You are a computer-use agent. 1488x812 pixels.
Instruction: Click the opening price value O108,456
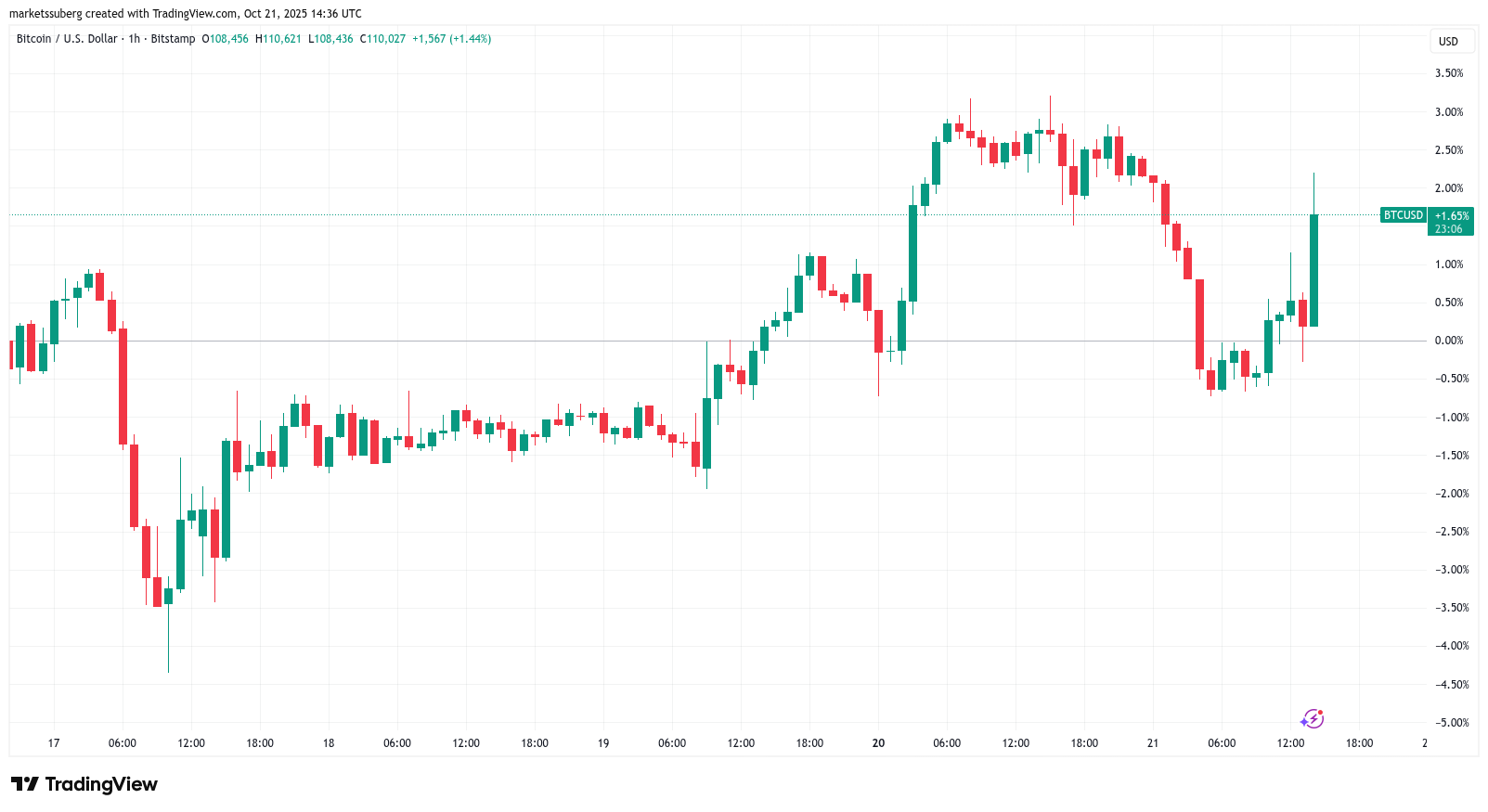[226, 39]
